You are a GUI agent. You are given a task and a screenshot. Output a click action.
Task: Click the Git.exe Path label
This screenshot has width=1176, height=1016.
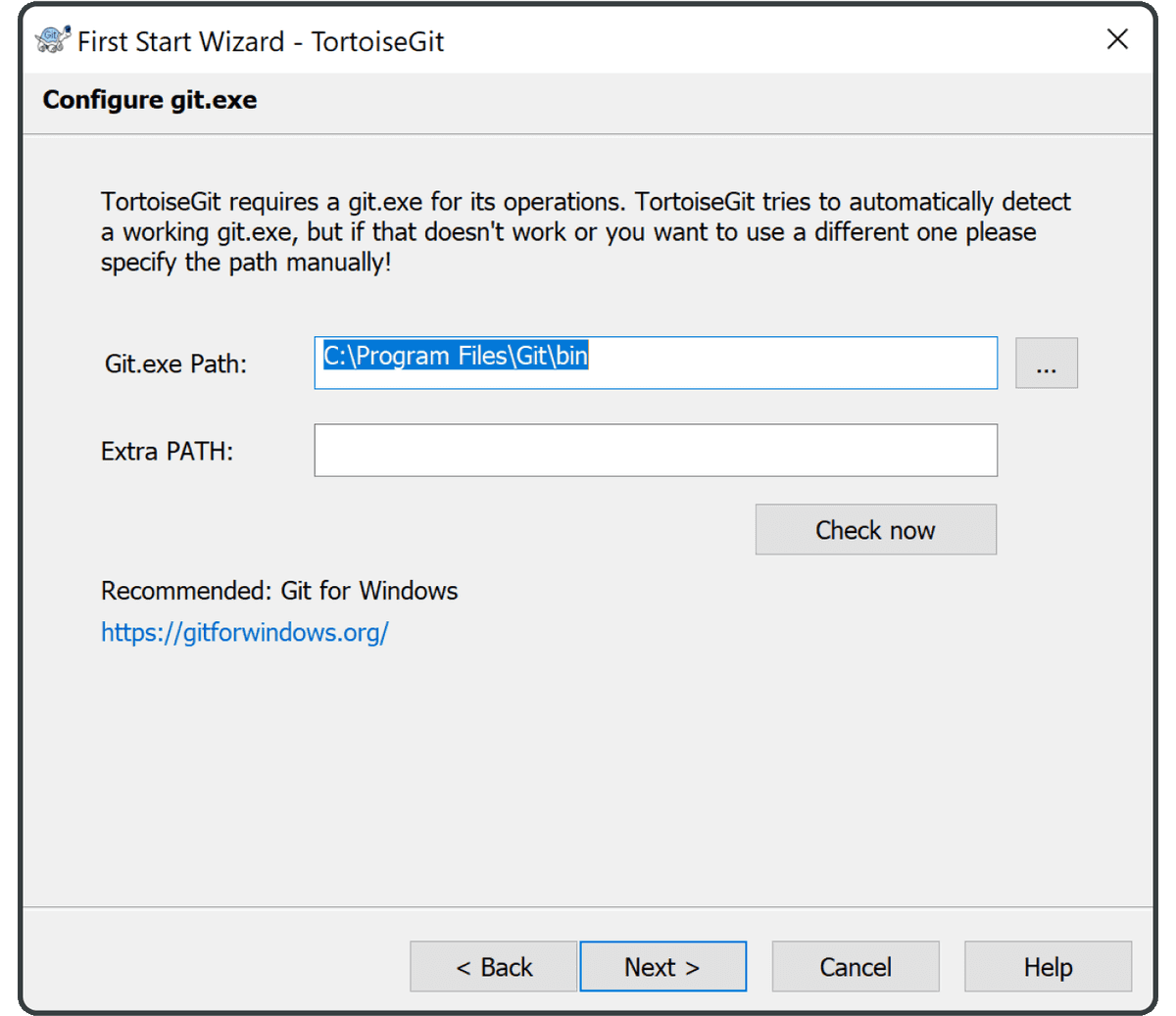click(x=174, y=363)
